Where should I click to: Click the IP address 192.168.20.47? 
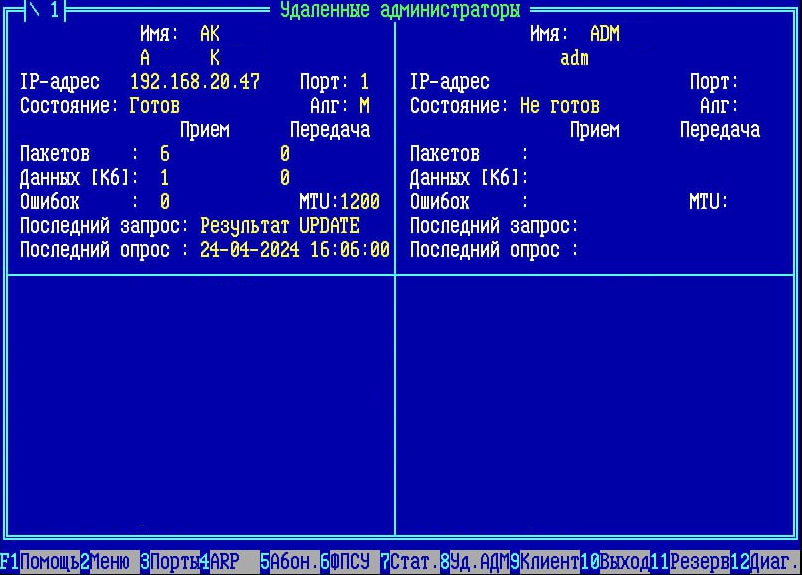coord(194,82)
